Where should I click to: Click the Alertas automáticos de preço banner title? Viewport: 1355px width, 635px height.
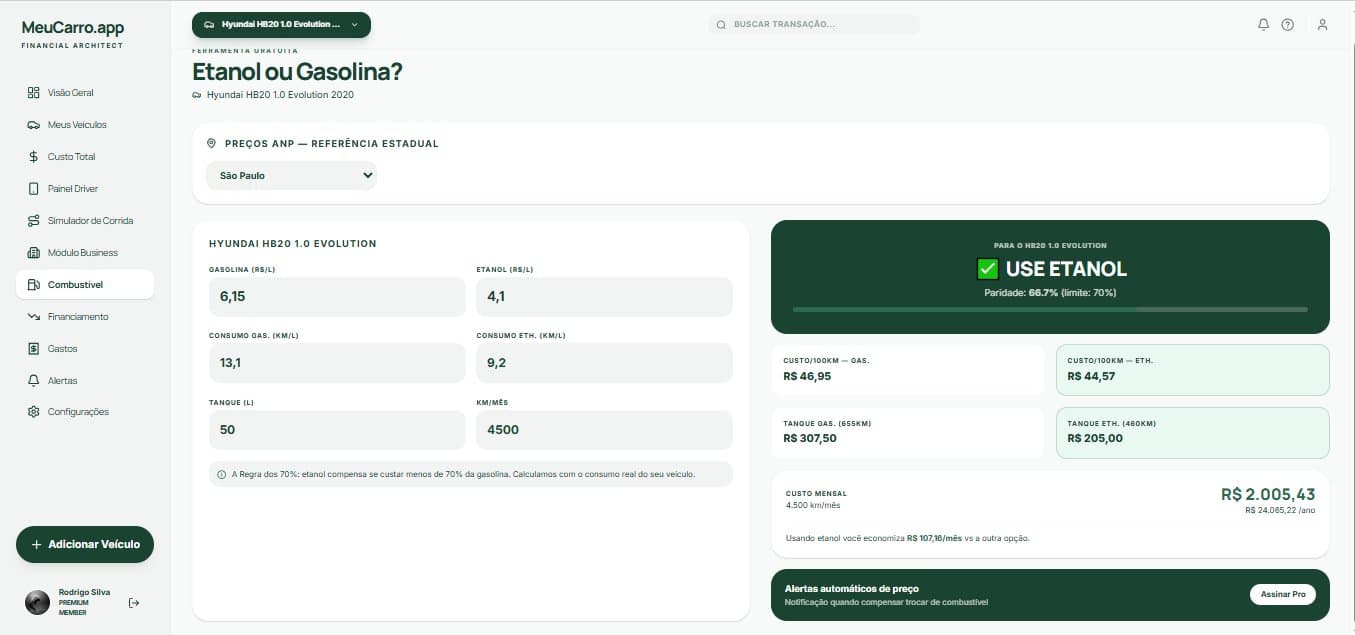coord(852,589)
